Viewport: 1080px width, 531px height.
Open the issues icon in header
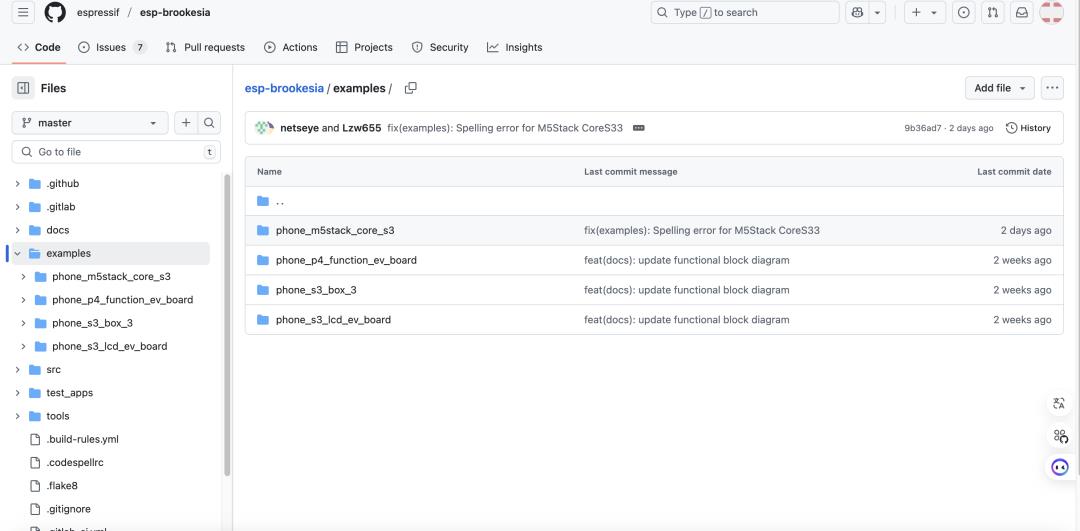coord(964,12)
